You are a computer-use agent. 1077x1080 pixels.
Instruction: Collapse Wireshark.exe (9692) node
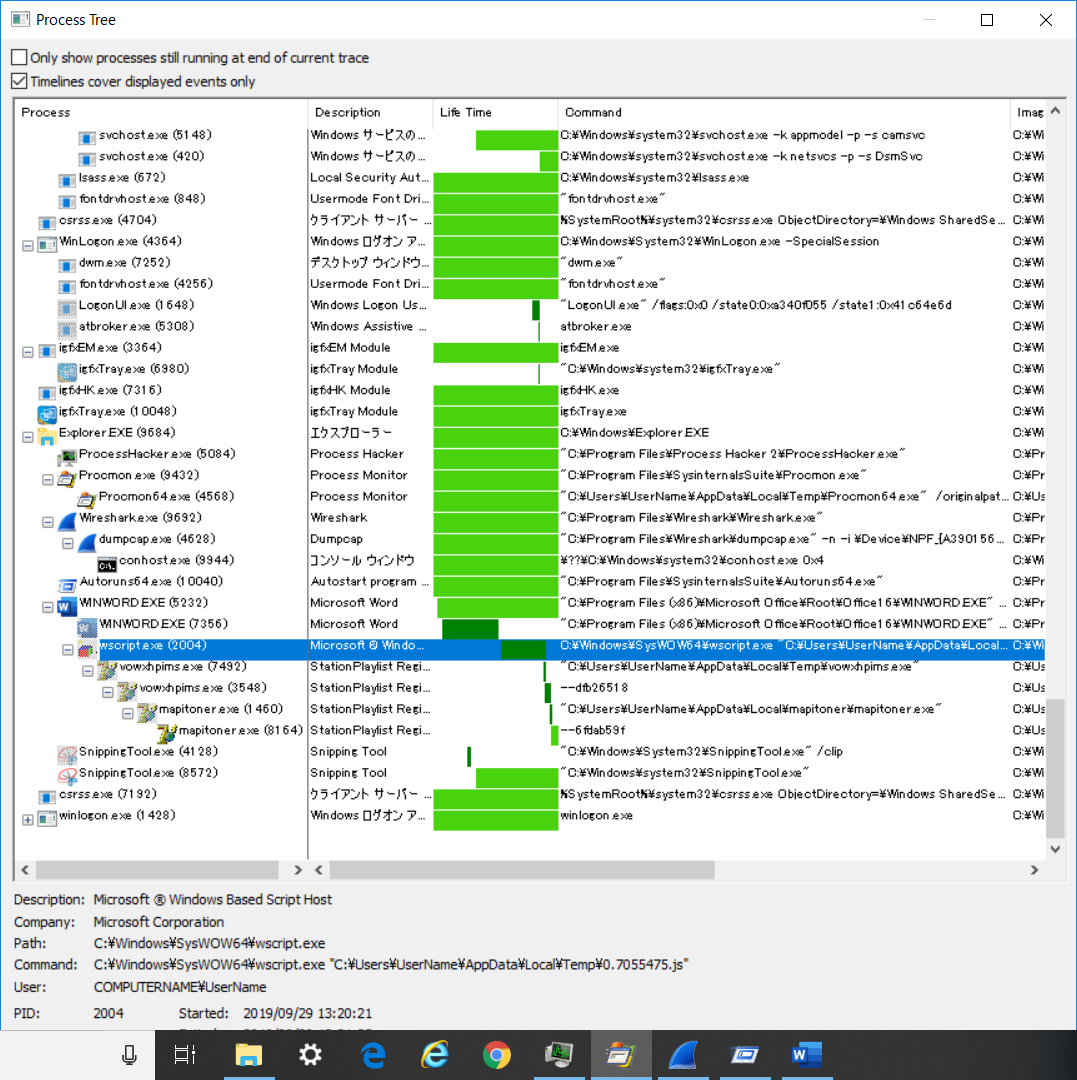(x=48, y=522)
